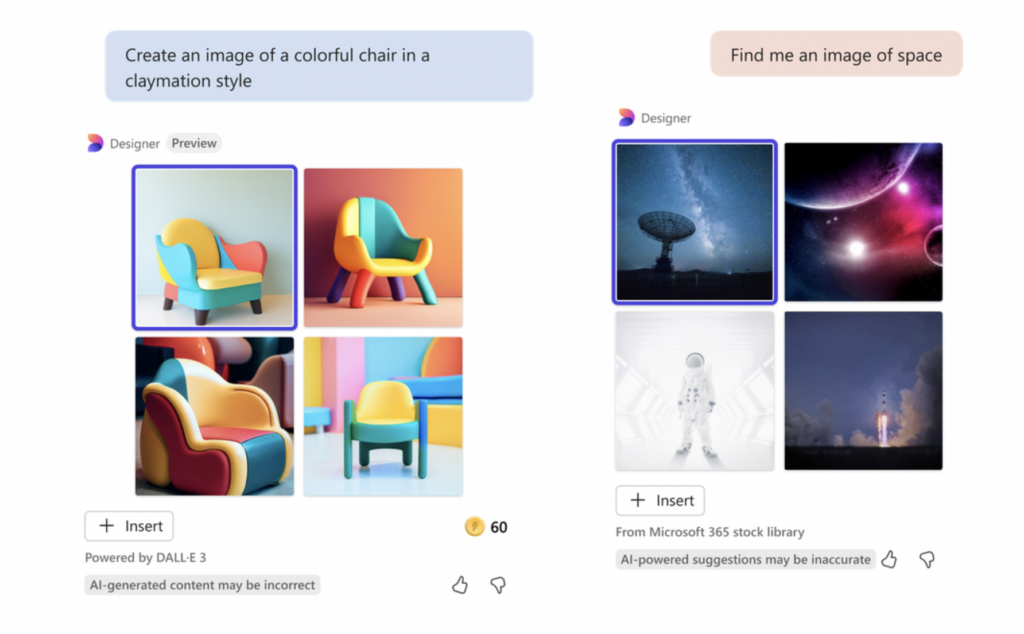Click thumbs down under DALL-E chair images
The image size is (1024, 634).
498,585
